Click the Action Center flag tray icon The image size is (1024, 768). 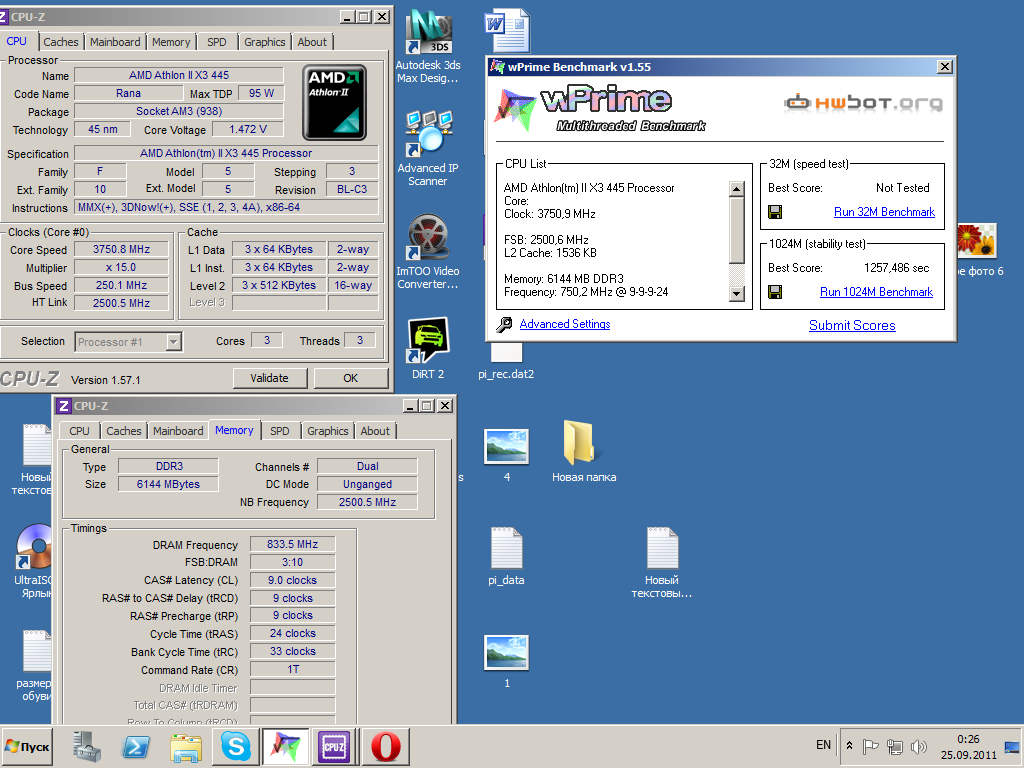871,746
